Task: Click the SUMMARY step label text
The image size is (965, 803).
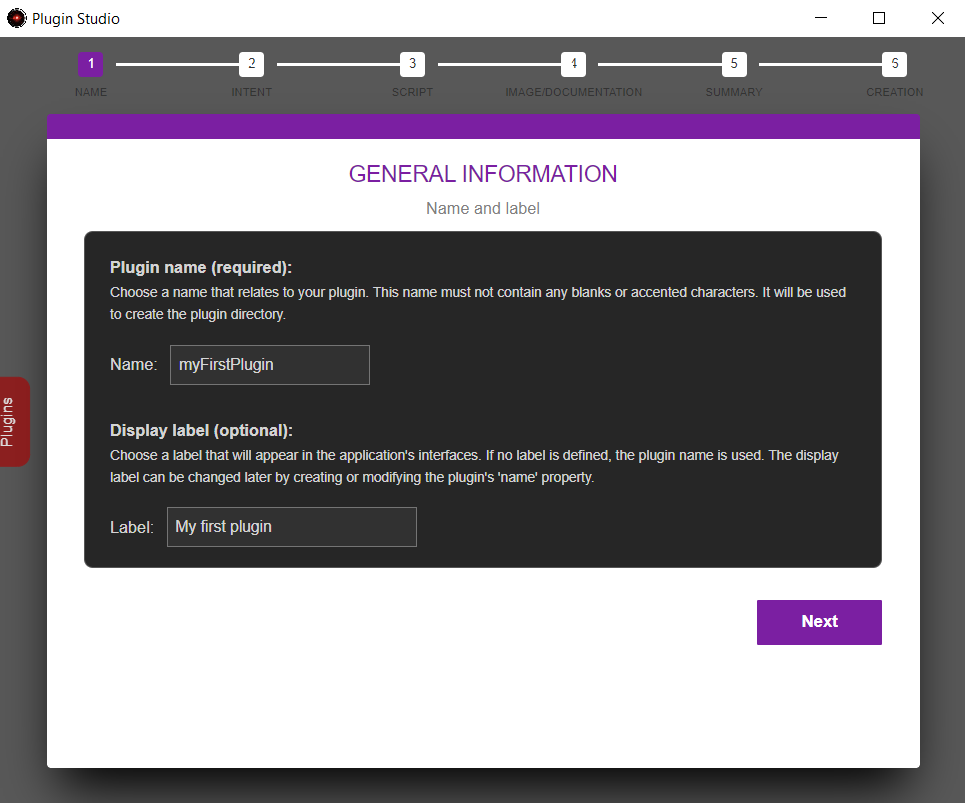Action: [x=734, y=92]
